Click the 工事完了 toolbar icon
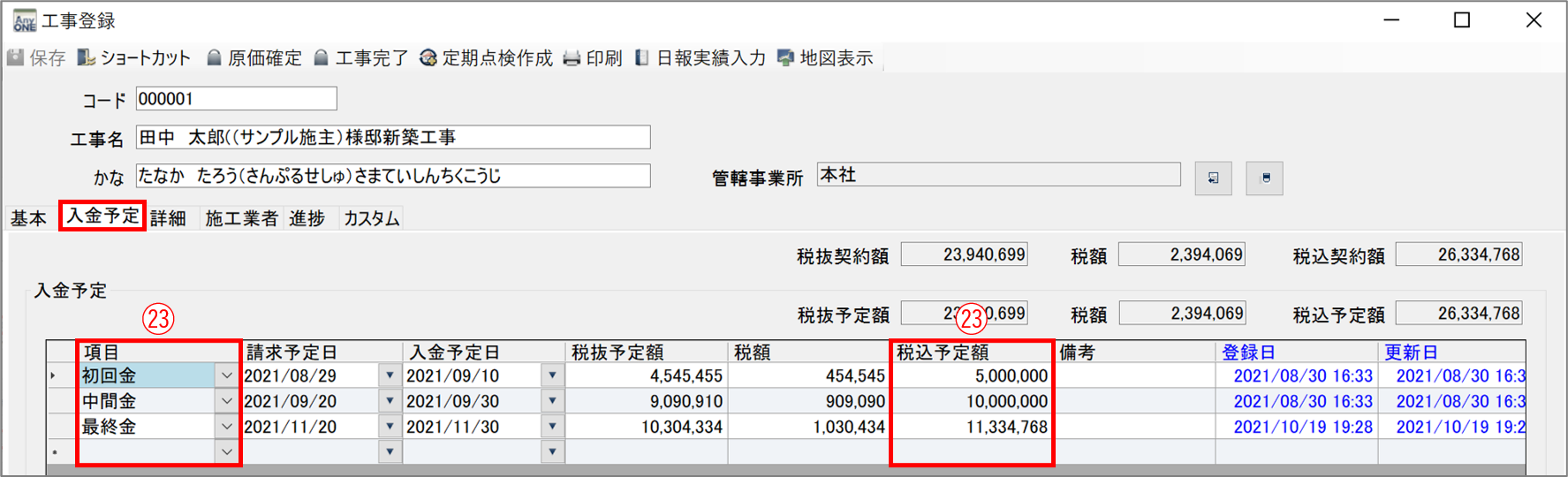This screenshot has height=477, width=1568. (x=322, y=58)
